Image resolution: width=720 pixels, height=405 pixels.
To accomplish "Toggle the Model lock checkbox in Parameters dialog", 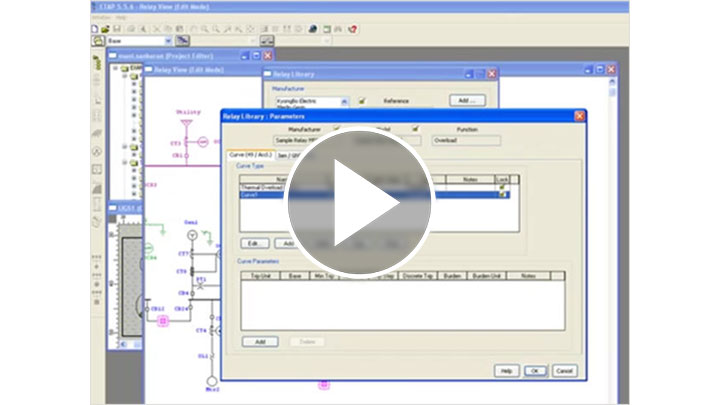I will (x=417, y=129).
